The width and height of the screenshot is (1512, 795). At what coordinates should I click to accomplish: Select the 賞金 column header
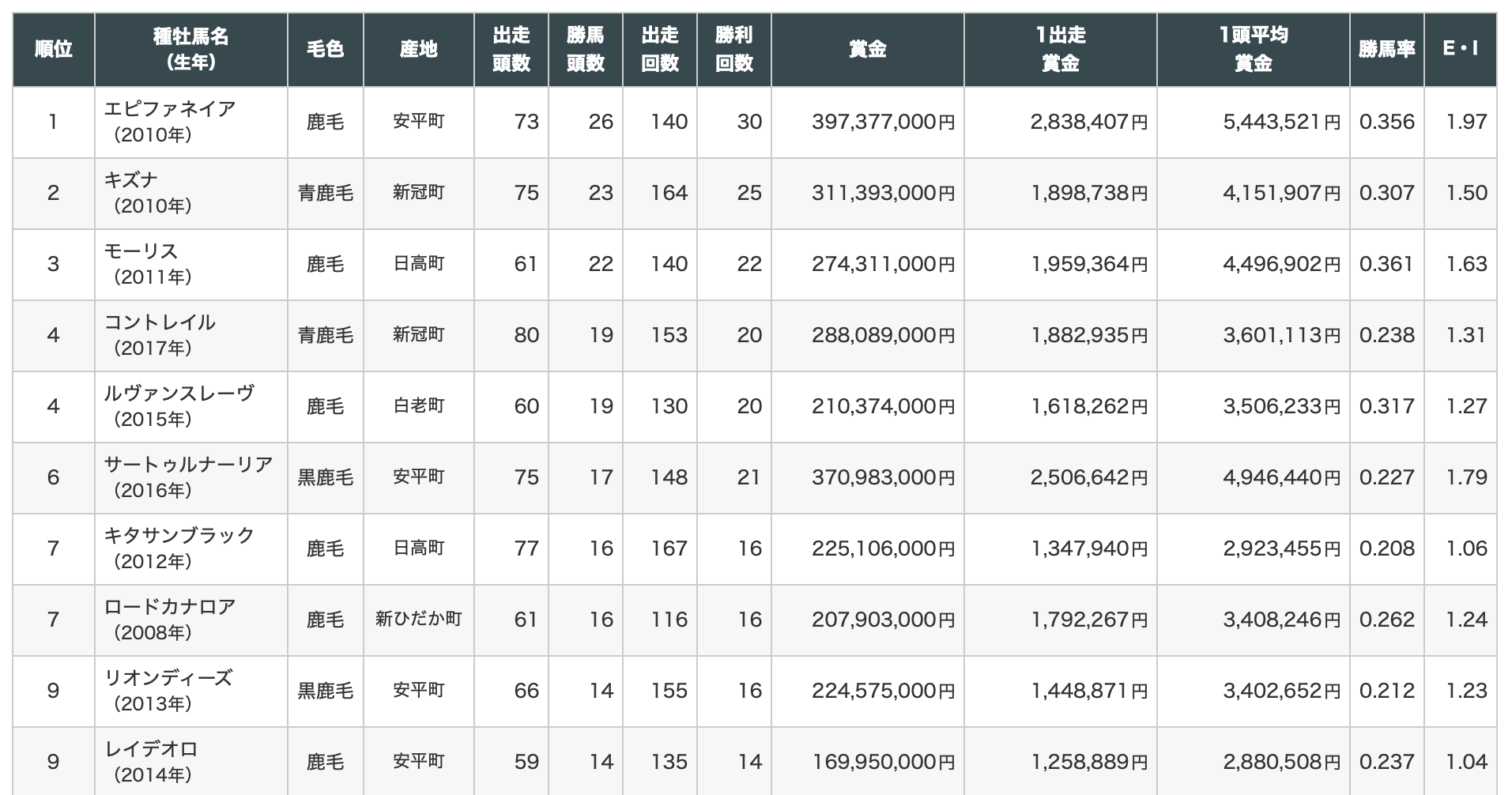[x=867, y=49]
